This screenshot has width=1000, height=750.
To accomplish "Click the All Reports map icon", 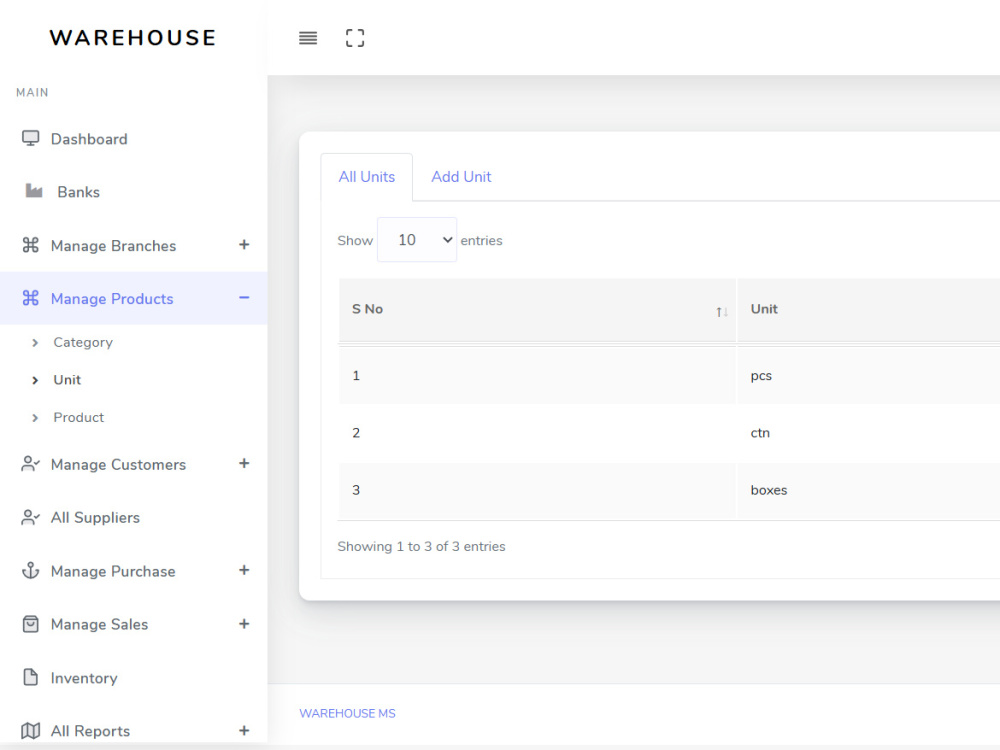I will tap(31, 730).
